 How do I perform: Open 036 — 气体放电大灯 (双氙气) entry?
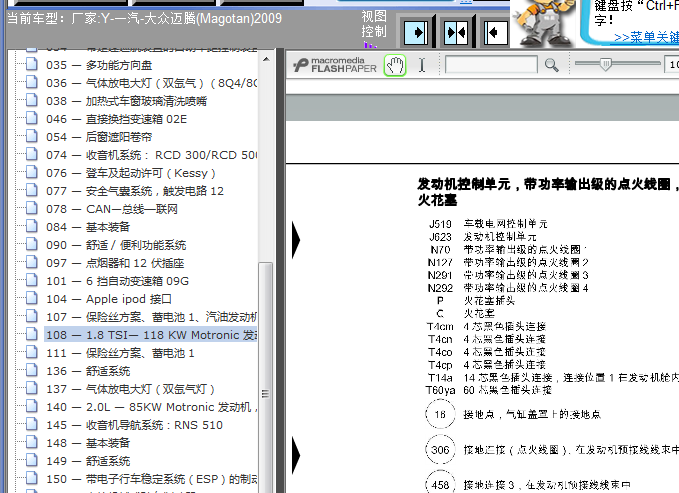151,83
